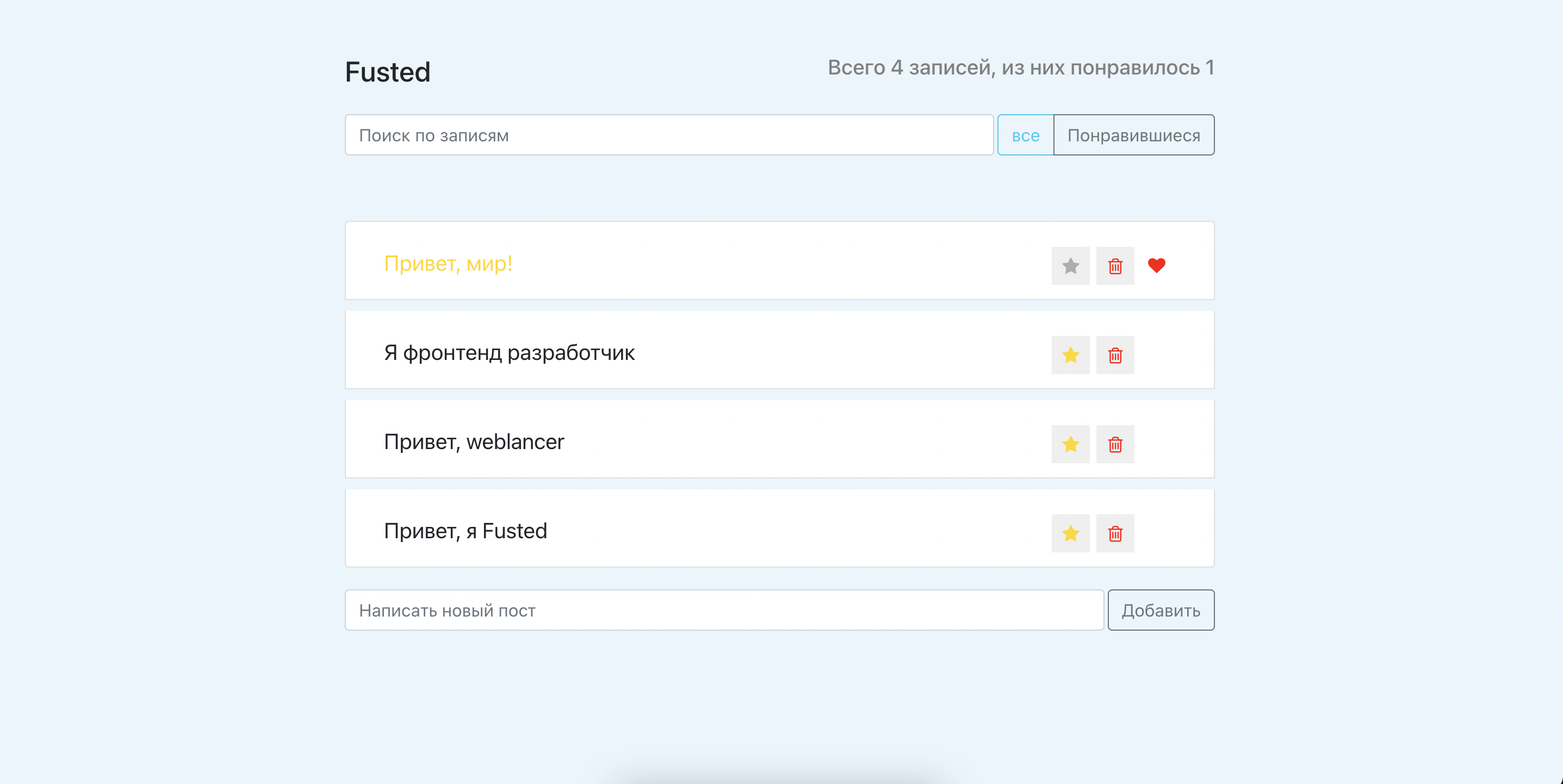
Task: Select the 'все' filter tab
Action: pos(1026,135)
